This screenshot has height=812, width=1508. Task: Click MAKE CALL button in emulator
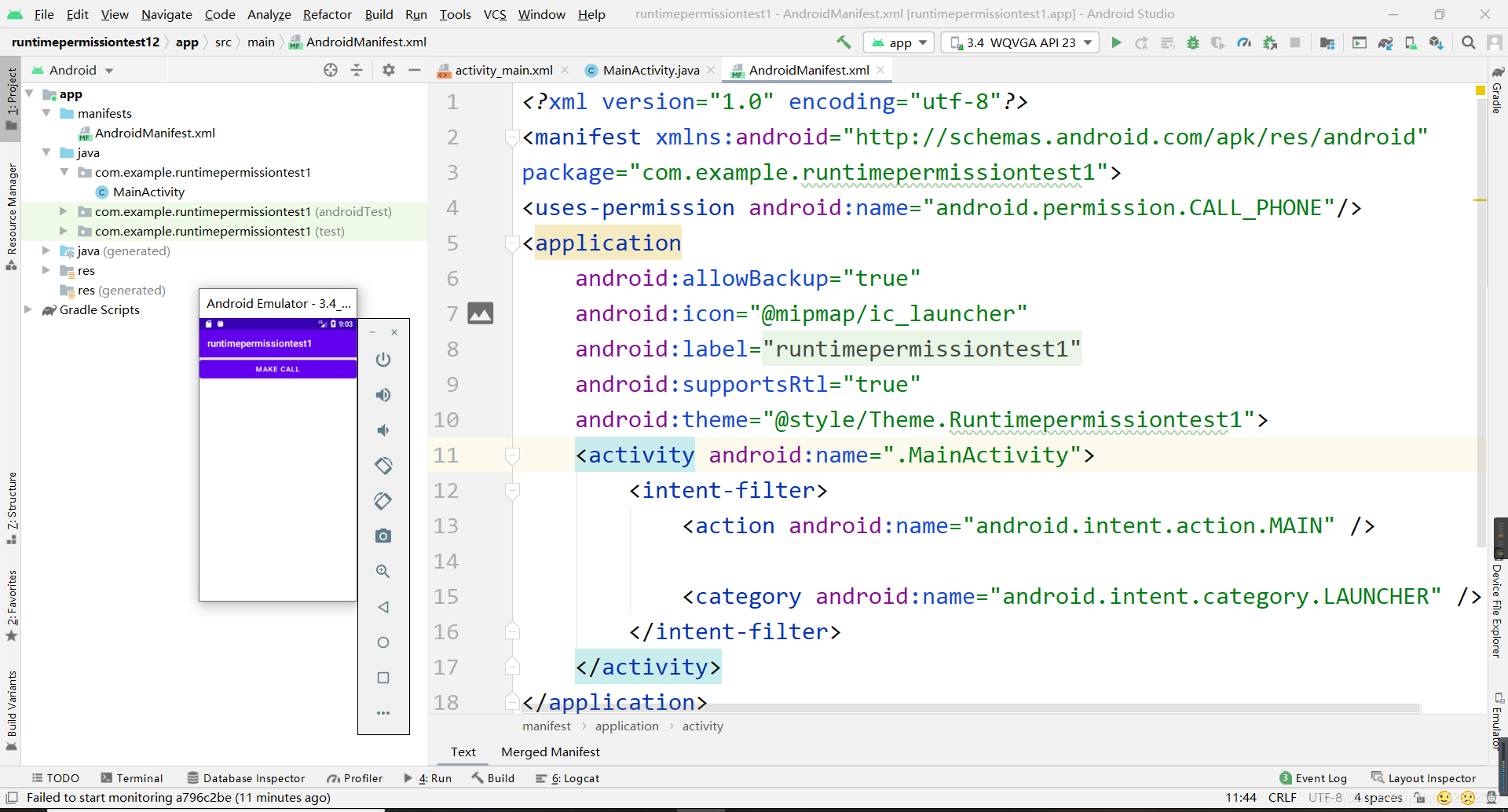click(278, 369)
